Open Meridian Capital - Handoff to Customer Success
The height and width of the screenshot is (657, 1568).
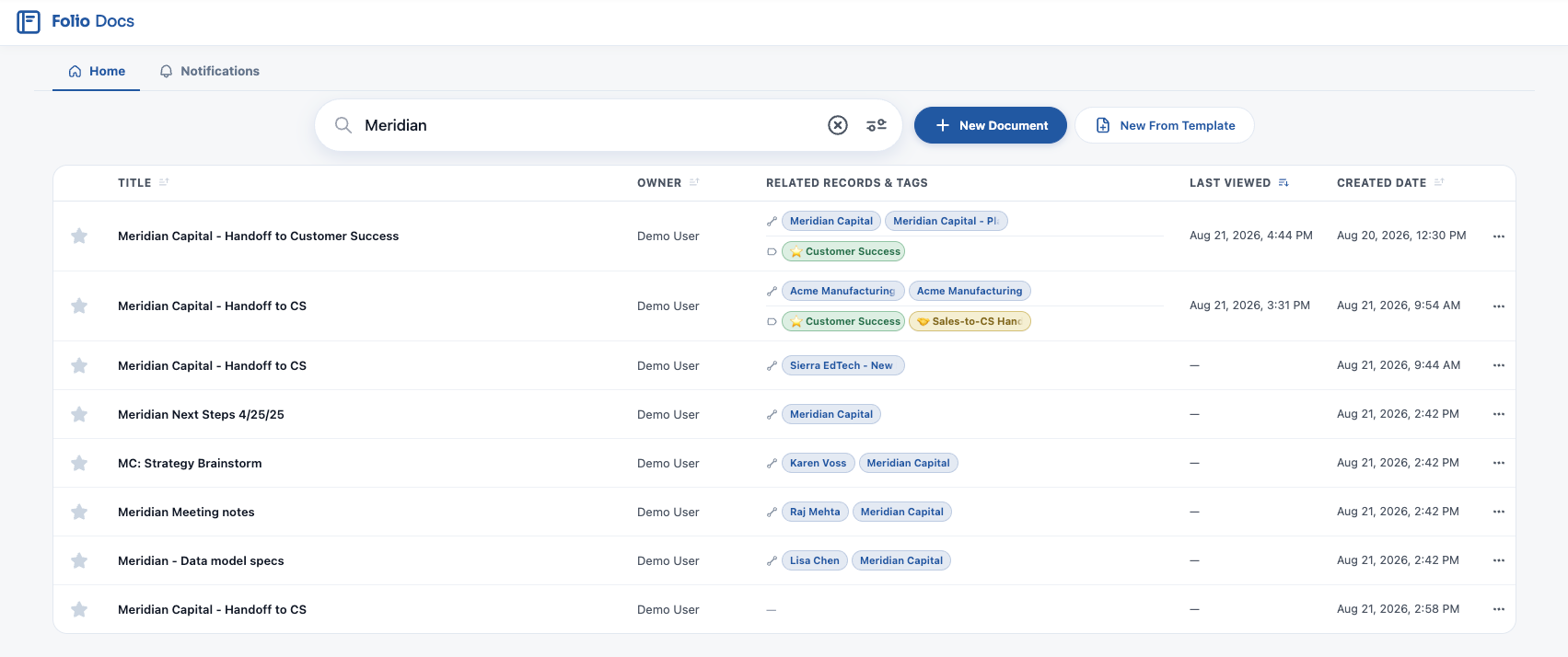click(x=258, y=236)
